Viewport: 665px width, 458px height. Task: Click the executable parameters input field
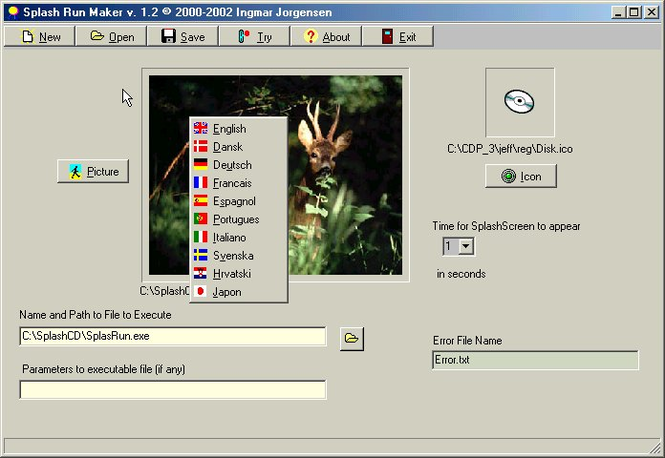point(173,390)
